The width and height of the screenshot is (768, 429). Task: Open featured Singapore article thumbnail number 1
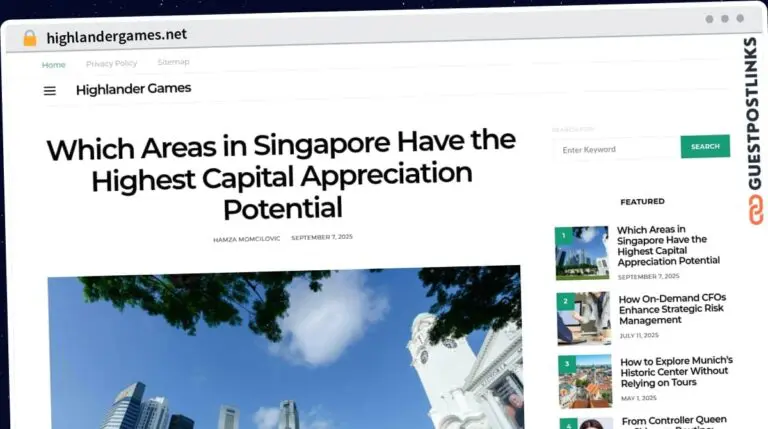click(582, 253)
